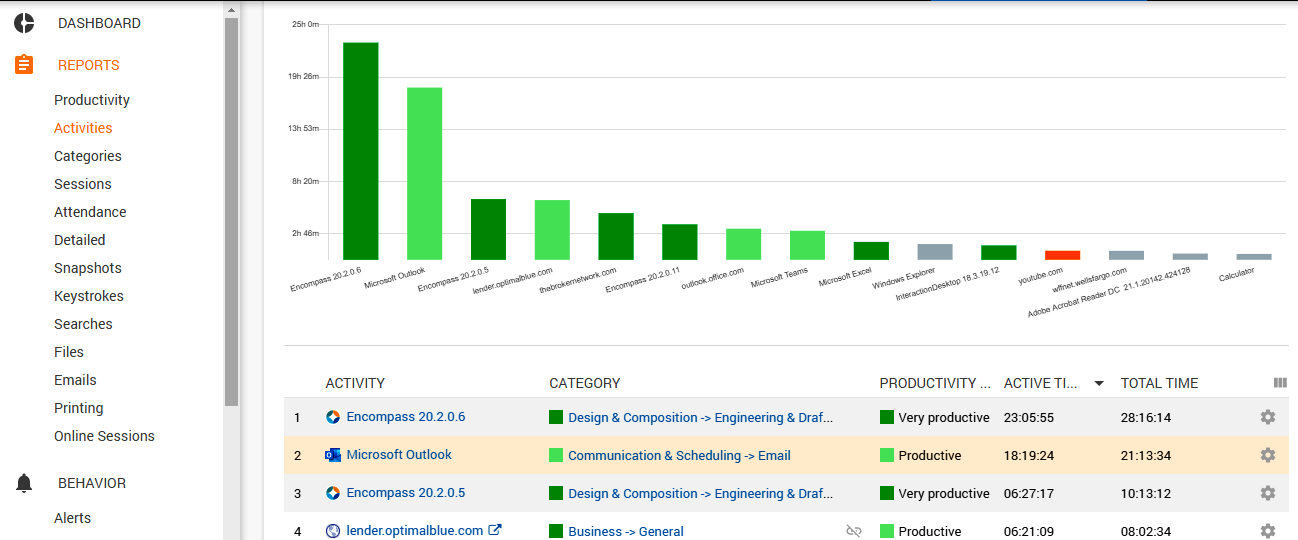The image size is (1298, 540).
Task: Open Alerts under Behavior
Action: (72, 518)
